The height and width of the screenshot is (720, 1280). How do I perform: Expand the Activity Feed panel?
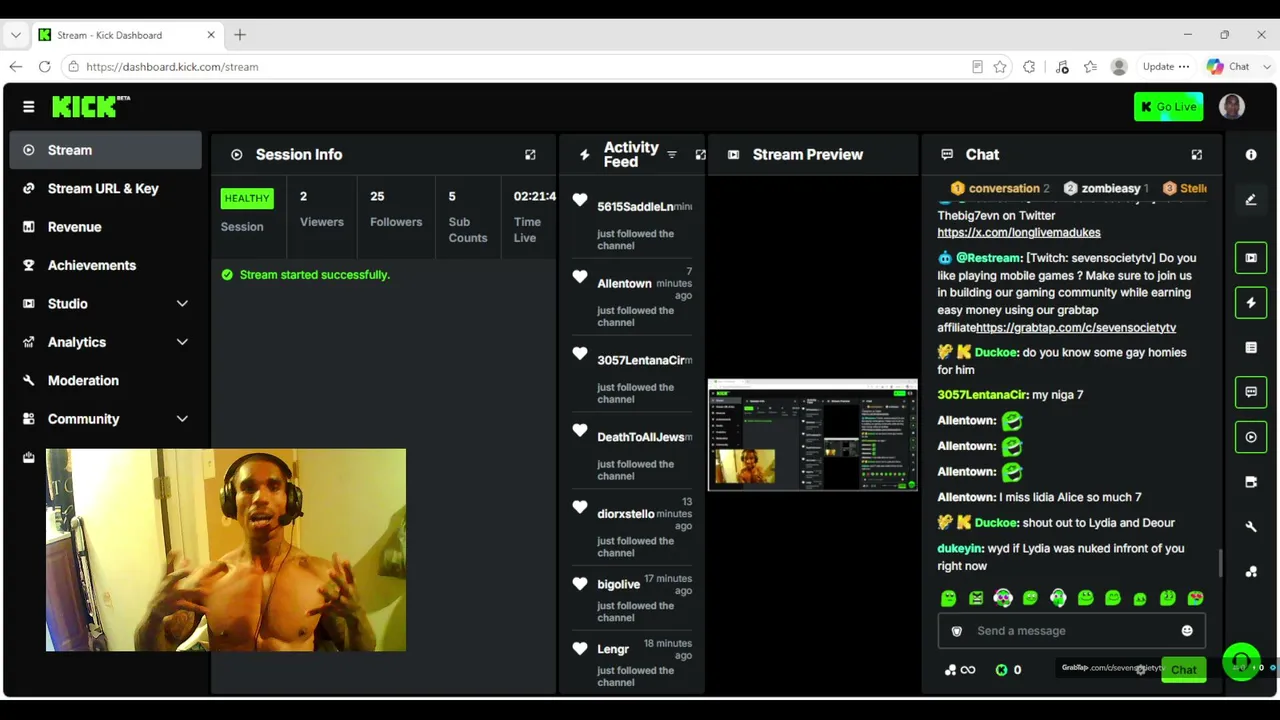(700, 155)
